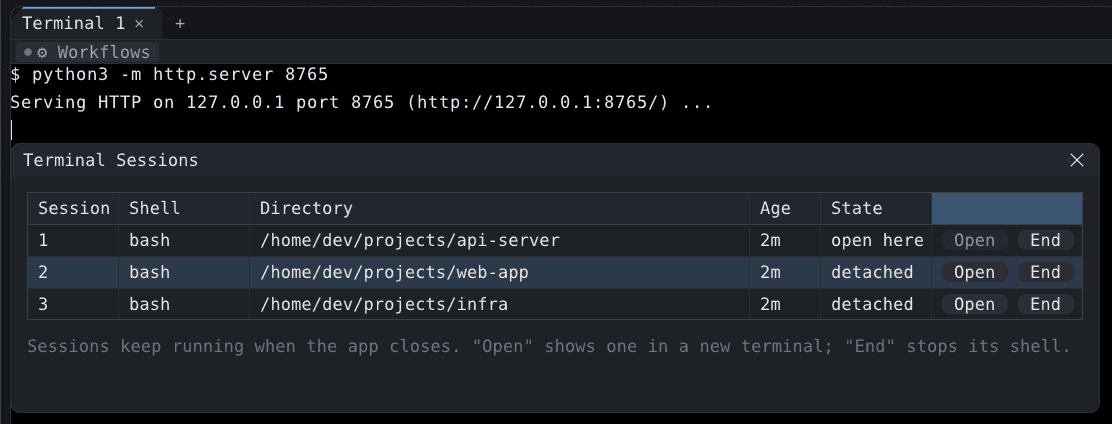The image size is (1112, 424).
Task: Add a new terminal tab with plus
Action: click(x=180, y=23)
